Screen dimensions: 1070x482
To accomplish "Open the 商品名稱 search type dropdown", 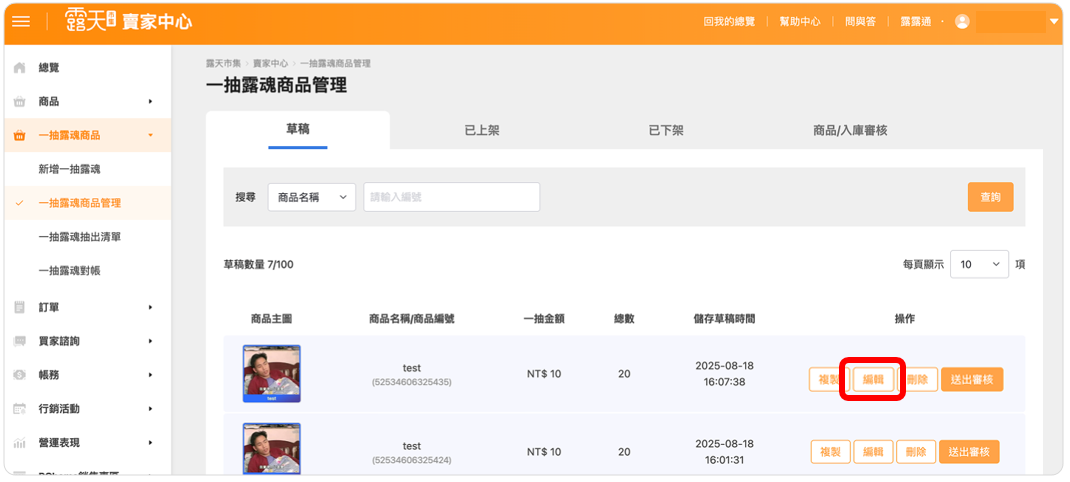I will tap(312, 197).
